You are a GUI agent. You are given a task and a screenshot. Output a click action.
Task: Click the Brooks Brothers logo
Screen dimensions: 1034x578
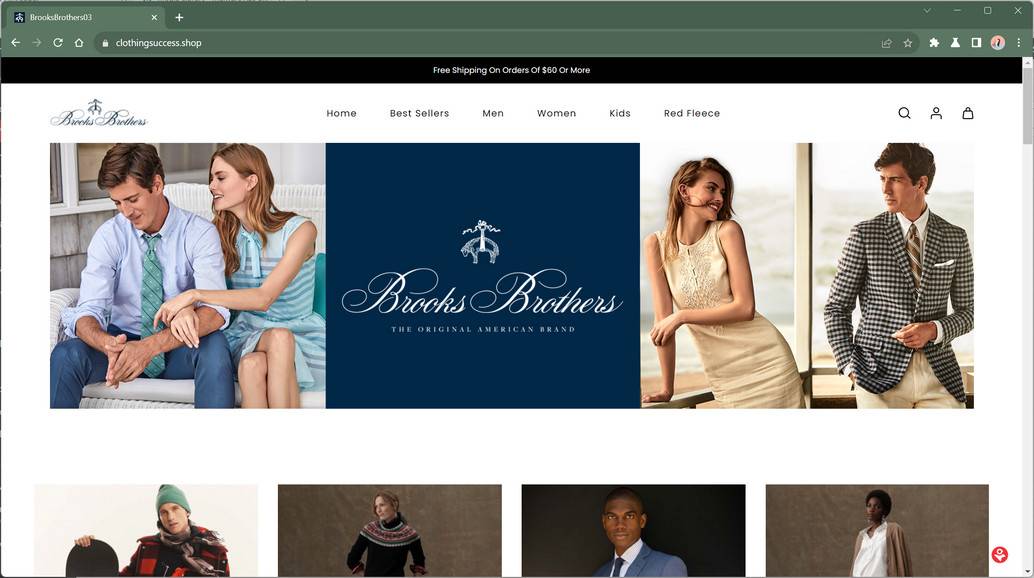pos(98,113)
